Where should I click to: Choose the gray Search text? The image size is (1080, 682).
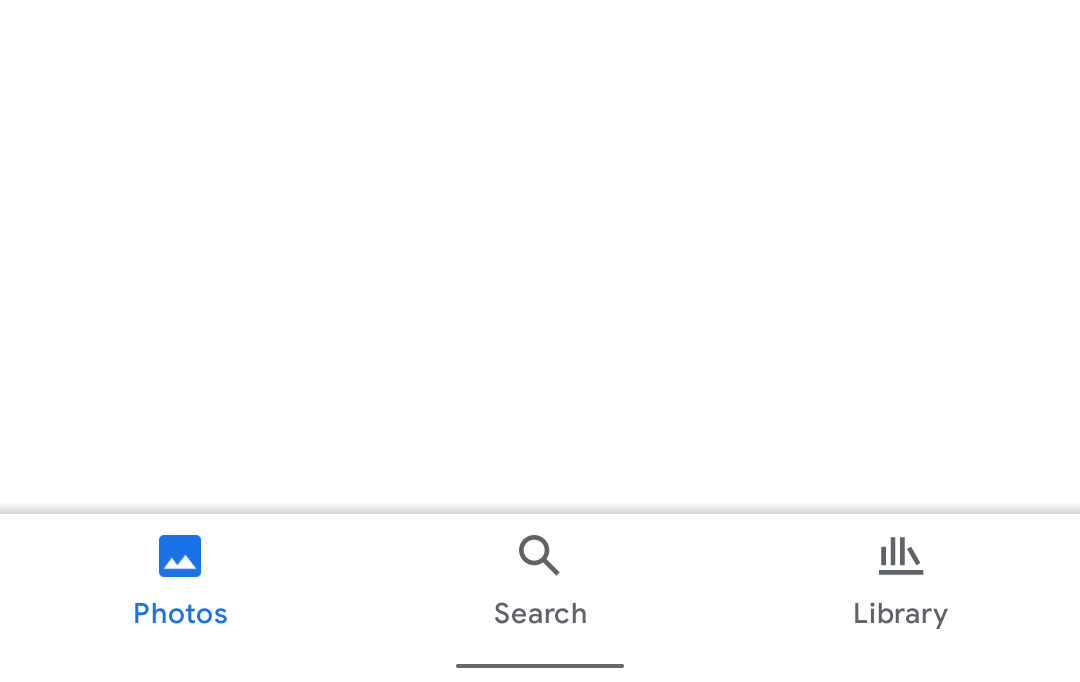[x=541, y=614]
